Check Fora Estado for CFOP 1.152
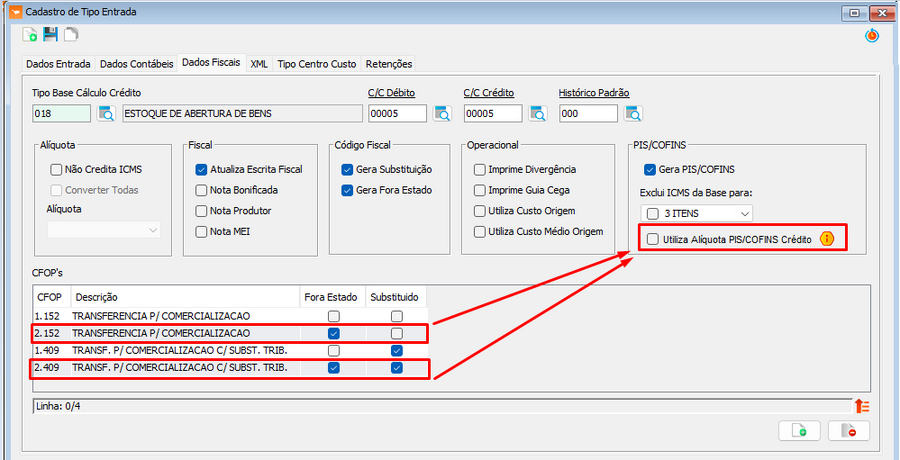 [334, 316]
